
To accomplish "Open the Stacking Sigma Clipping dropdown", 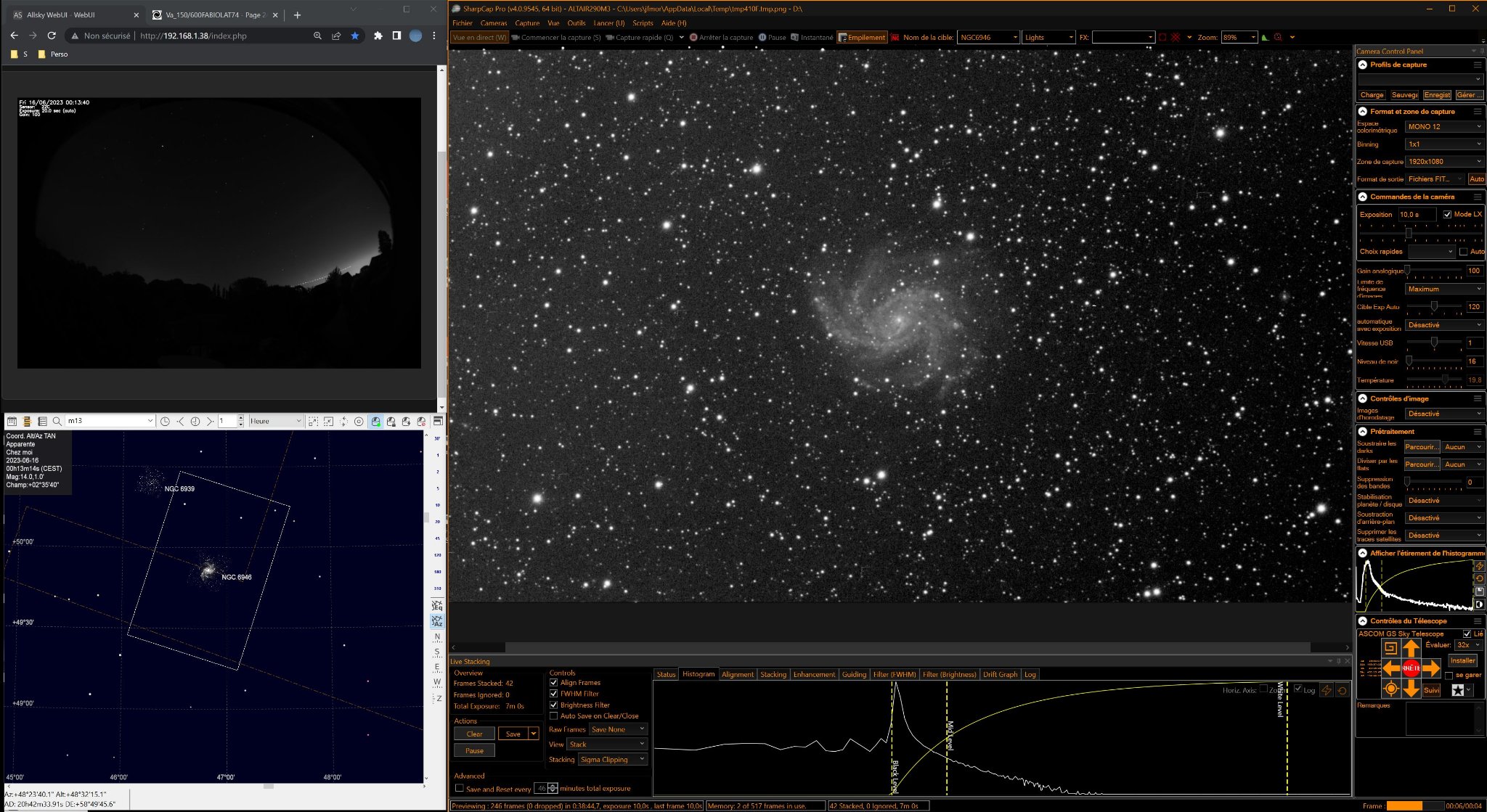I will tap(612, 759).
